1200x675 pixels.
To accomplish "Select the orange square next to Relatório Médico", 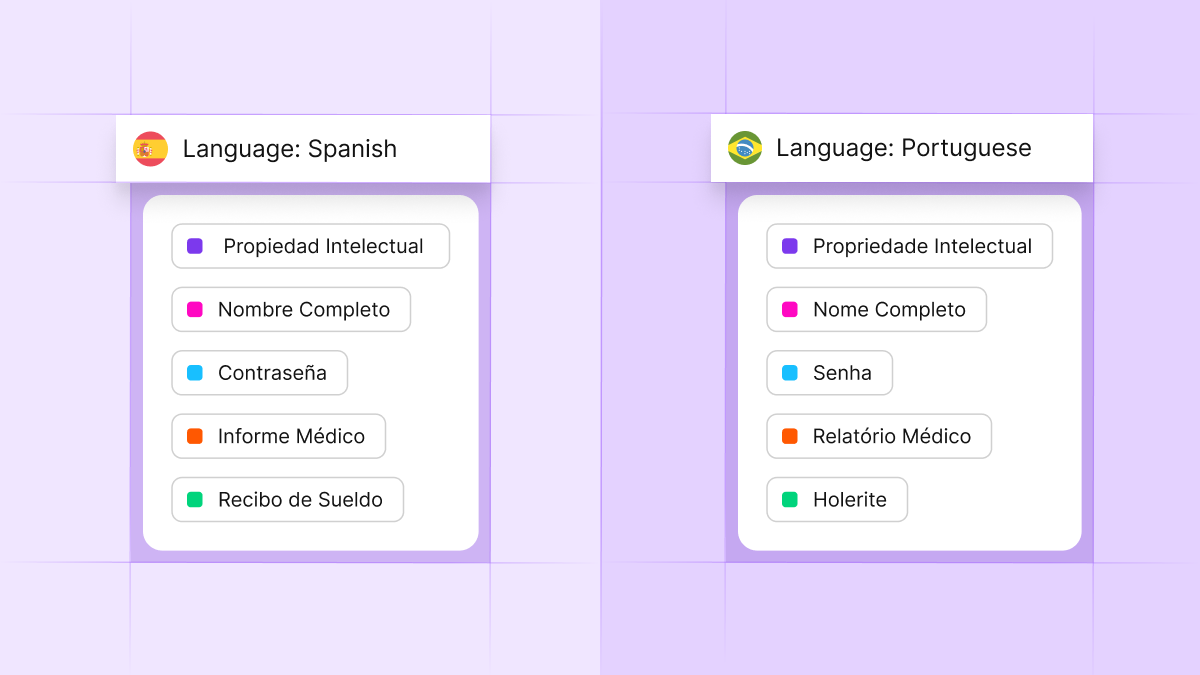I will tap(787, 436).
